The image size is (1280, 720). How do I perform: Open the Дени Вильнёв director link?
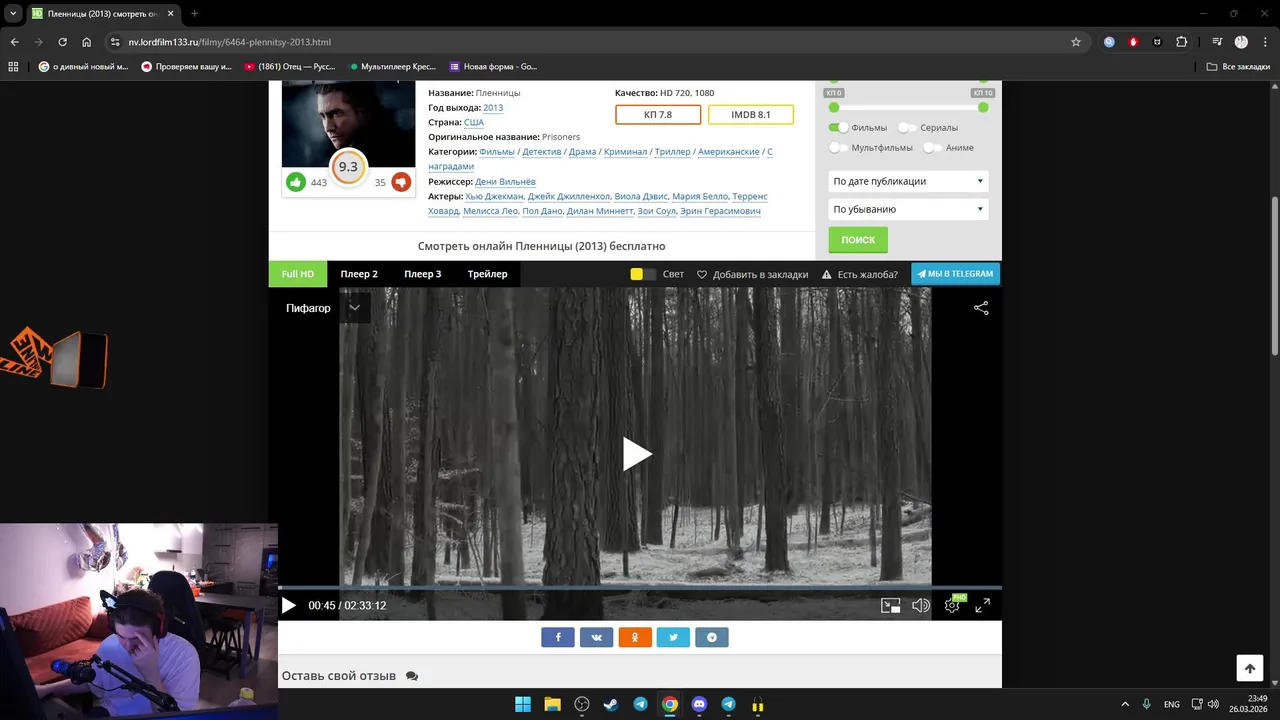[505, 182]
